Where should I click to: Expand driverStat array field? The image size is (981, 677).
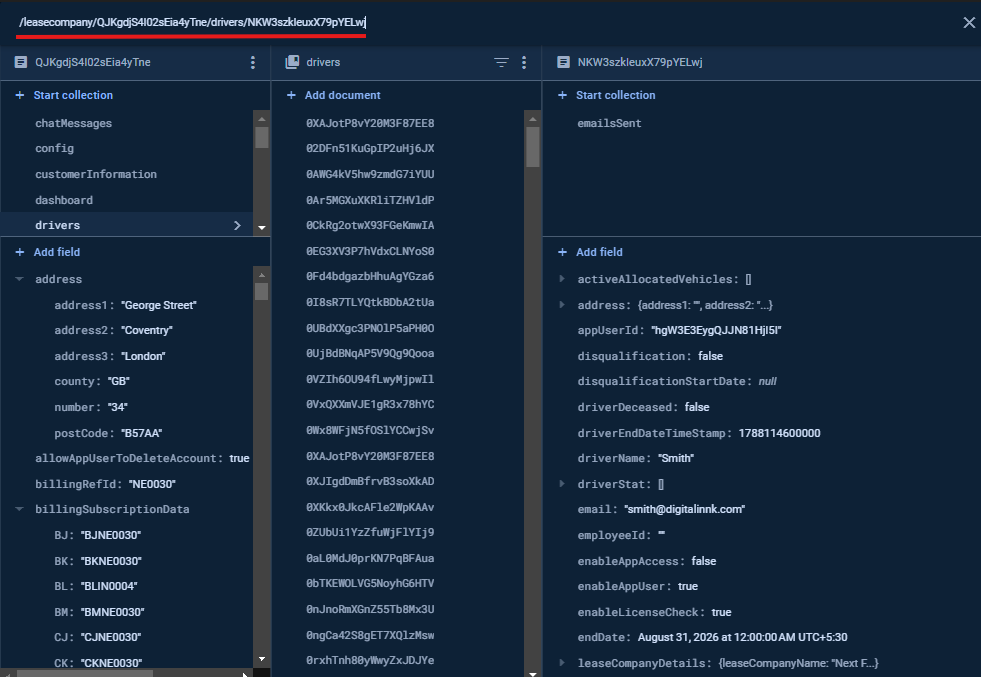[x=562, y=484]
